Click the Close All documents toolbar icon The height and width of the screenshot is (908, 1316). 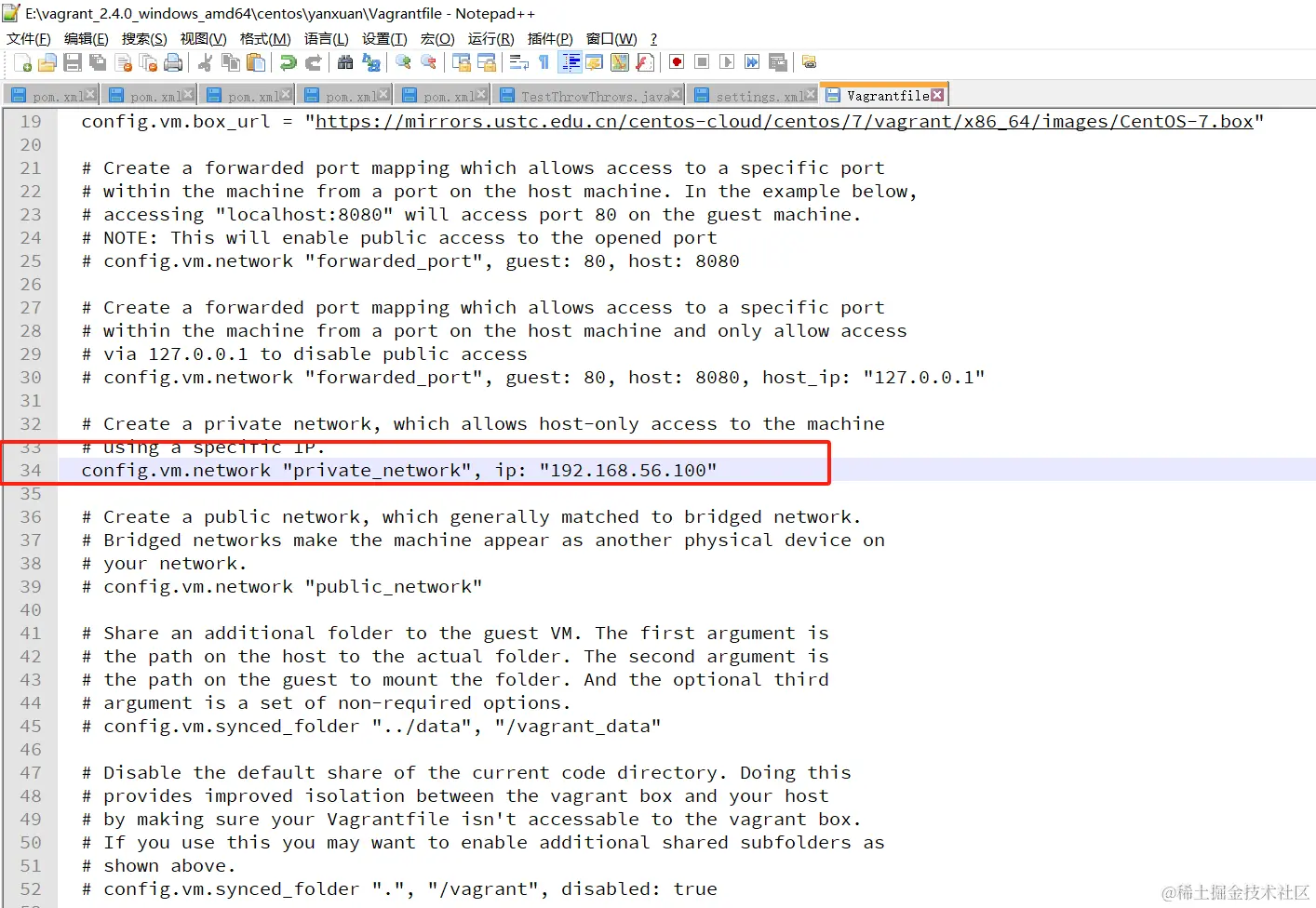[148, 62]
